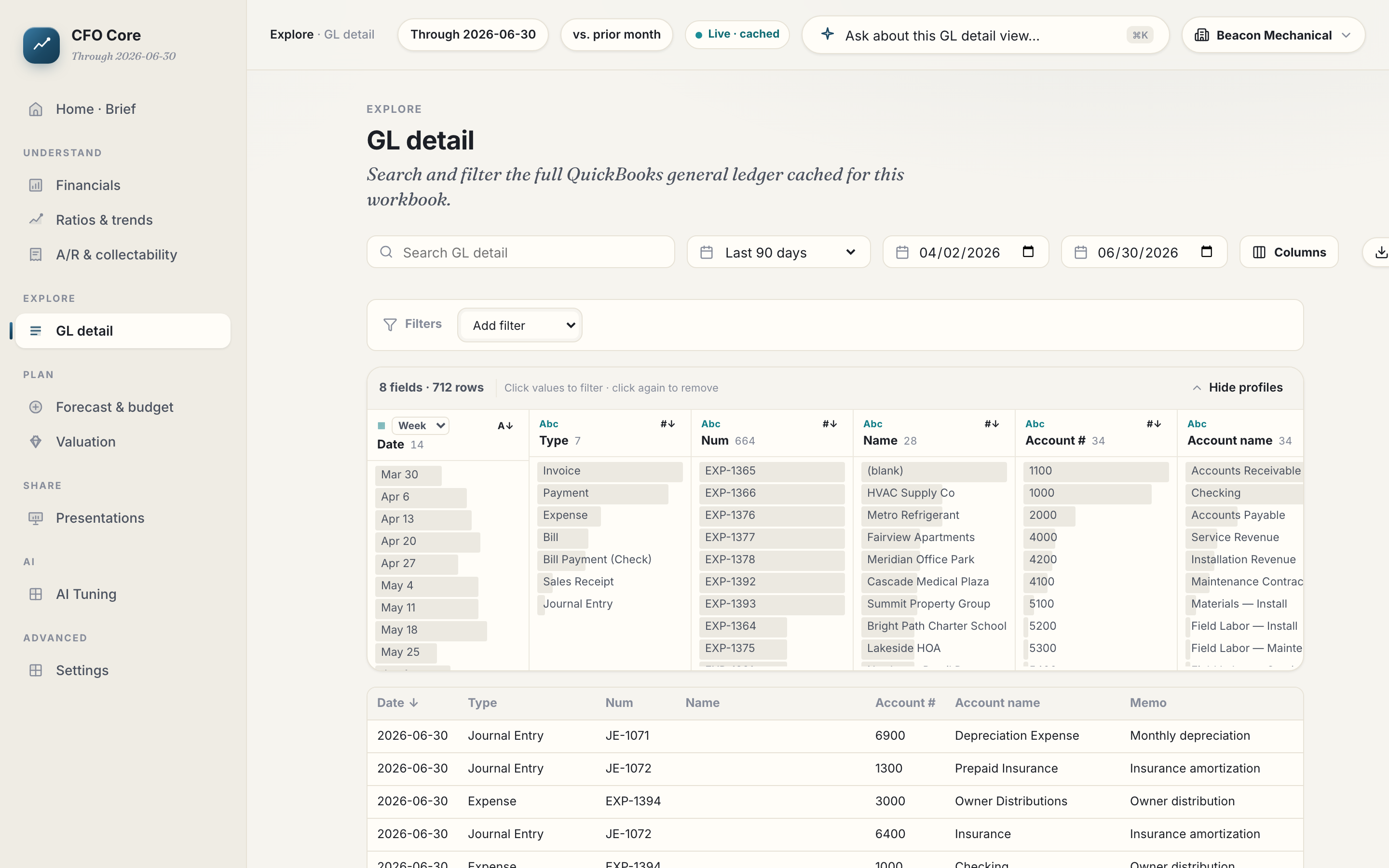Click the Forecast & budget plus-circle icon
The image size is (1389, 868).
pos(36,407)
